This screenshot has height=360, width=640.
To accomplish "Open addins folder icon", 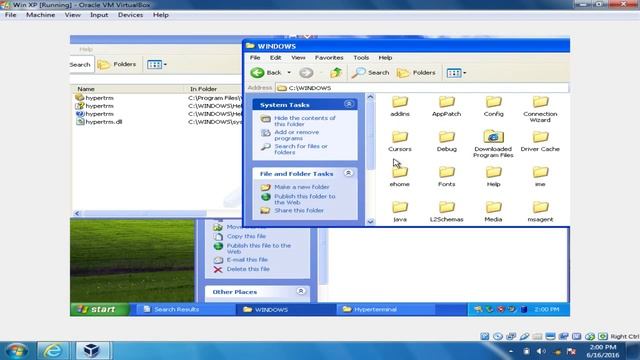I will [400, 102].
